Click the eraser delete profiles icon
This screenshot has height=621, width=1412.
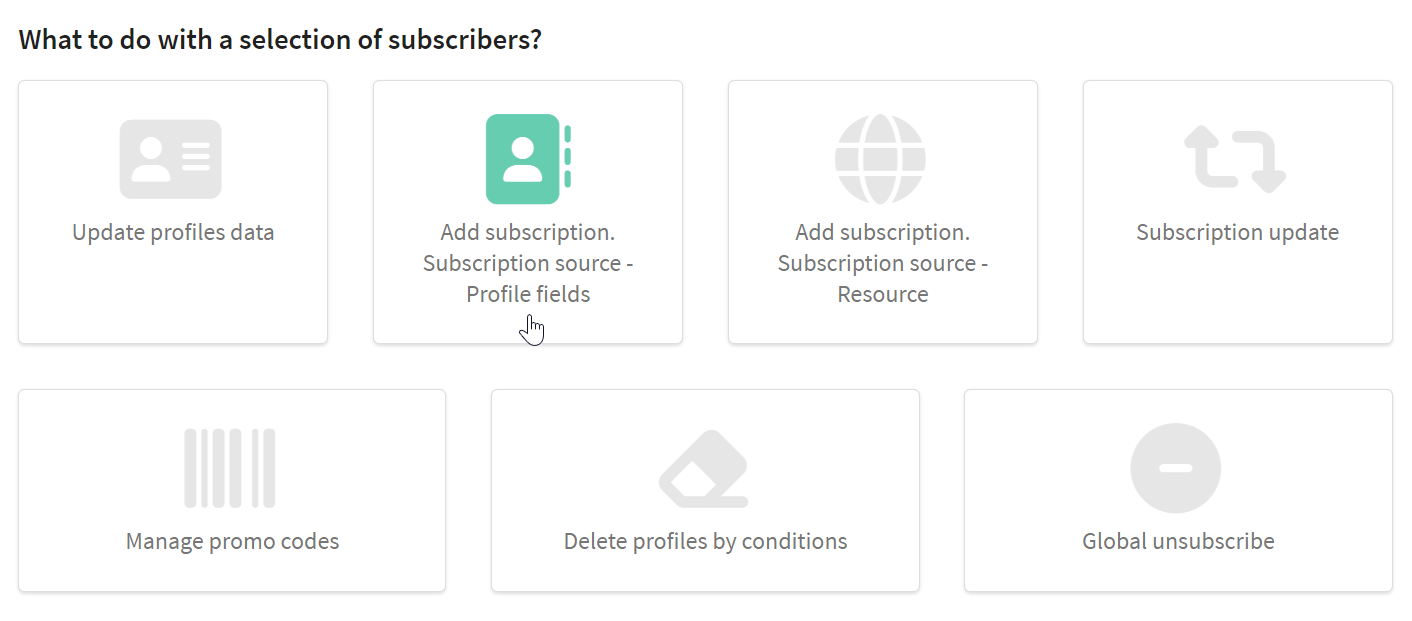(x=704, y=468)
